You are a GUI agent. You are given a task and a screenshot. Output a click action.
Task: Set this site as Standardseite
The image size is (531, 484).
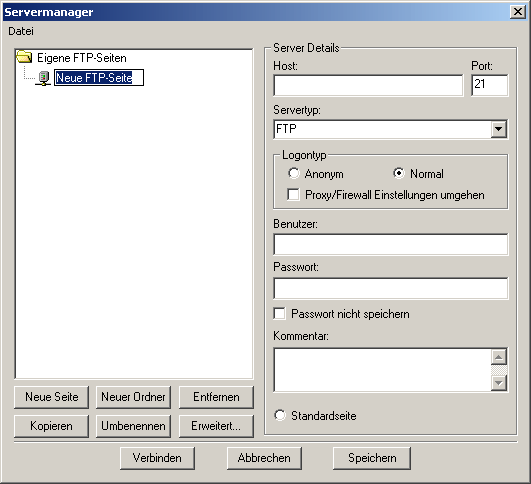coord(280,415)
